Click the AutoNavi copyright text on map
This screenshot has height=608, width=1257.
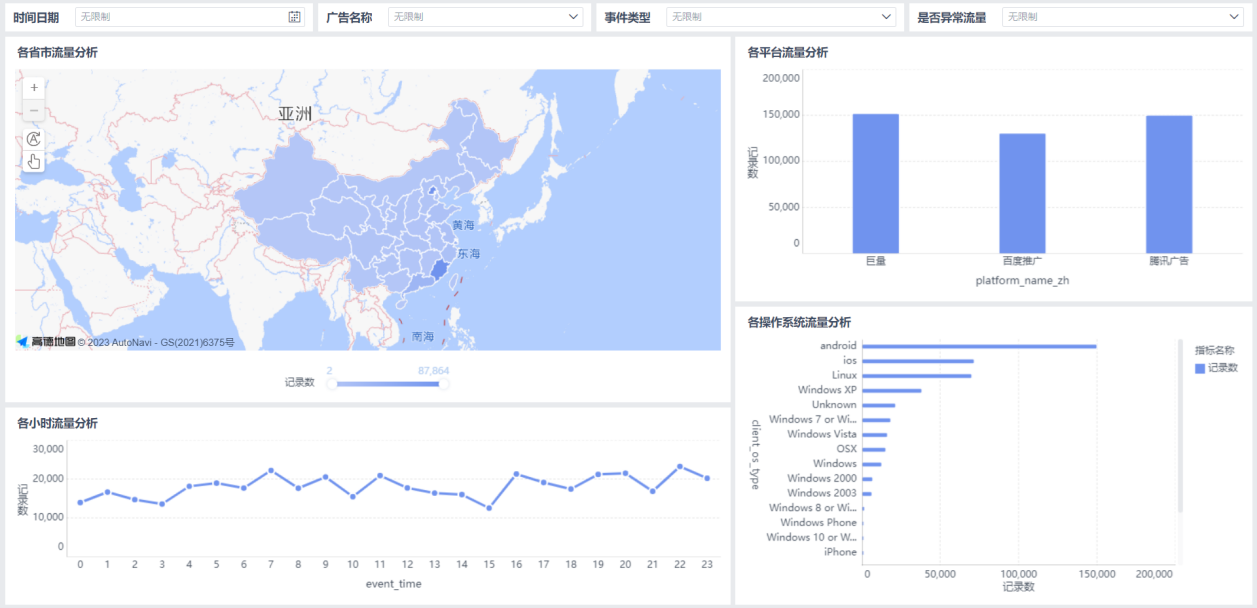tap(156, 342)
